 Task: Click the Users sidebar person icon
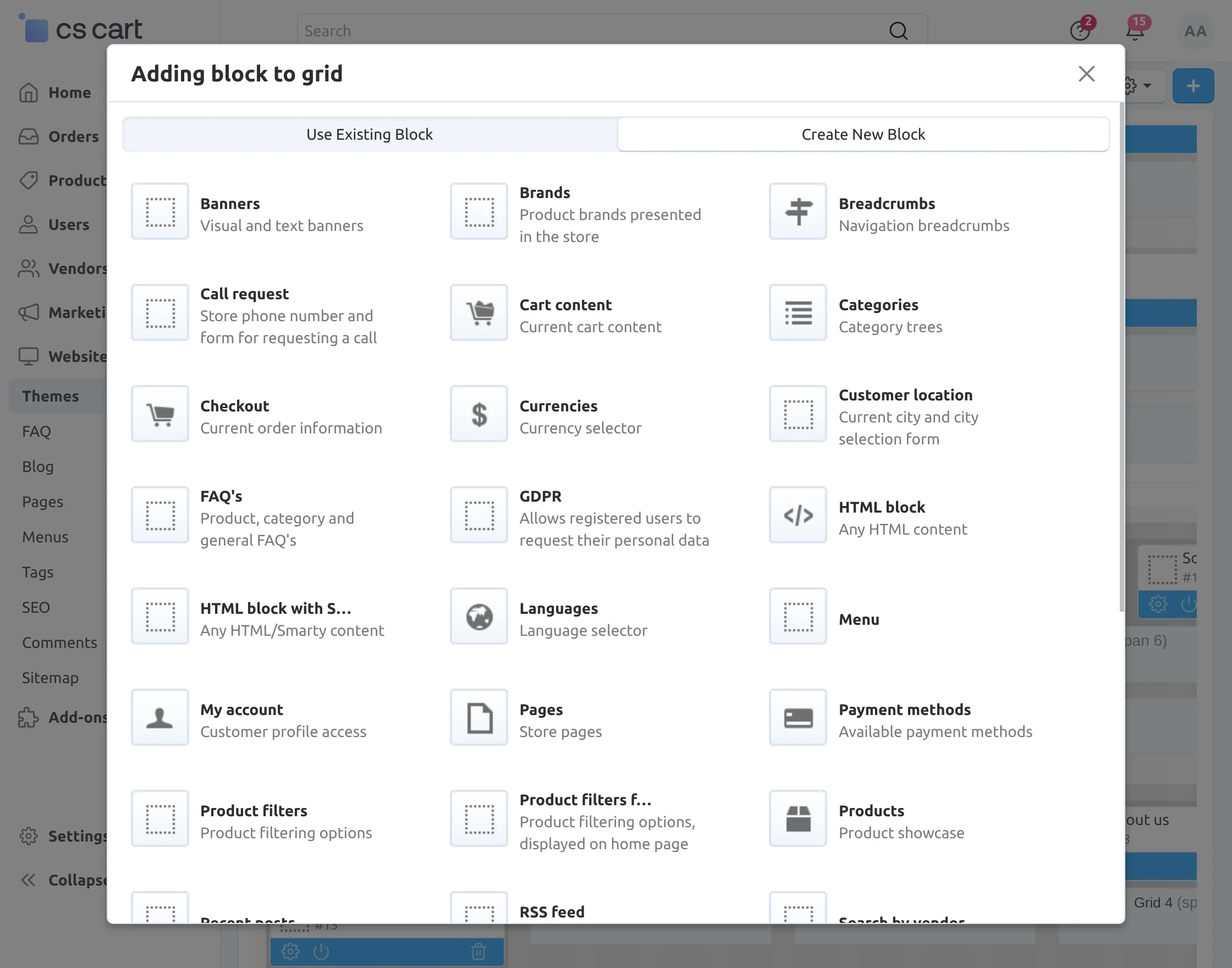coord(29,224)
